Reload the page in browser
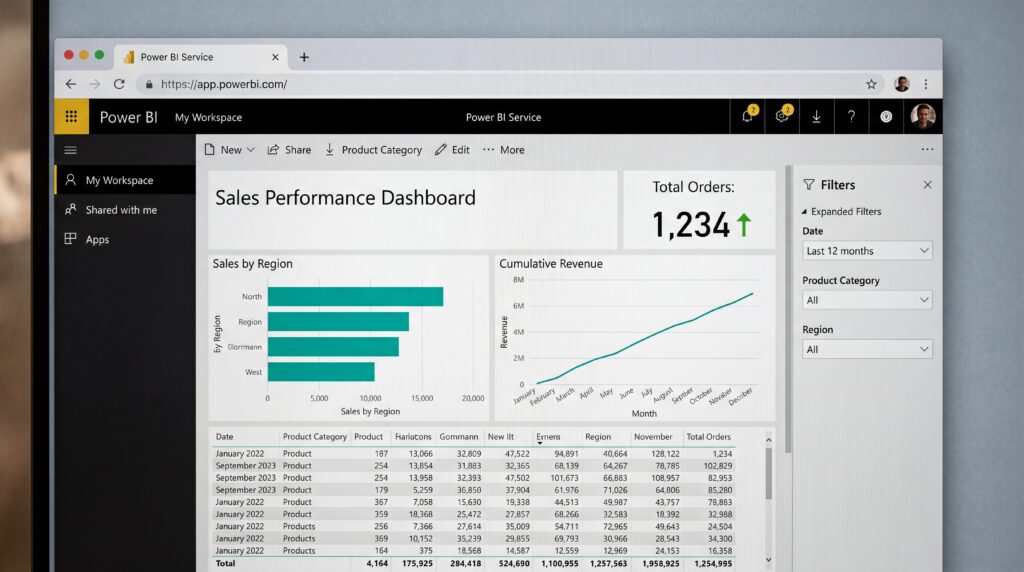The image size is (1024, 572). pos(119,84)
